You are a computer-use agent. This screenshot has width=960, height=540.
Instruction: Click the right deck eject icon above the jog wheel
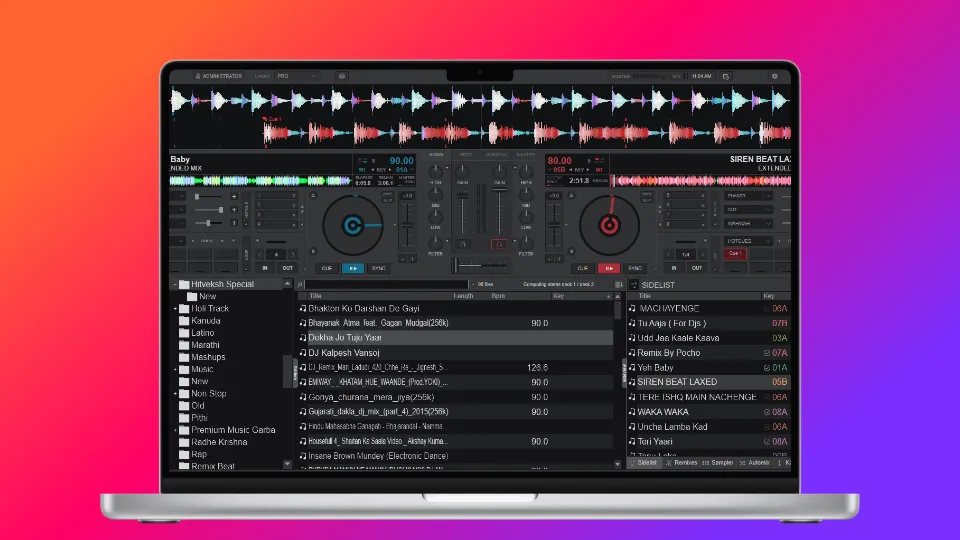[571, 196]
